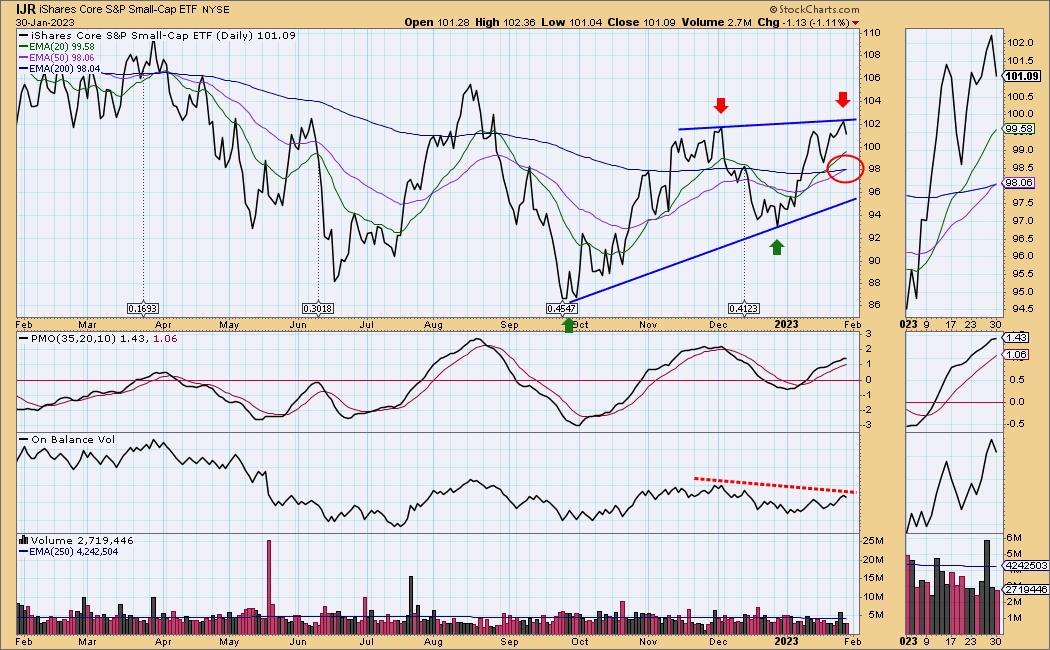Select the 30-Jan-2023 date label

pyautogui.click(x=45, y=22)
